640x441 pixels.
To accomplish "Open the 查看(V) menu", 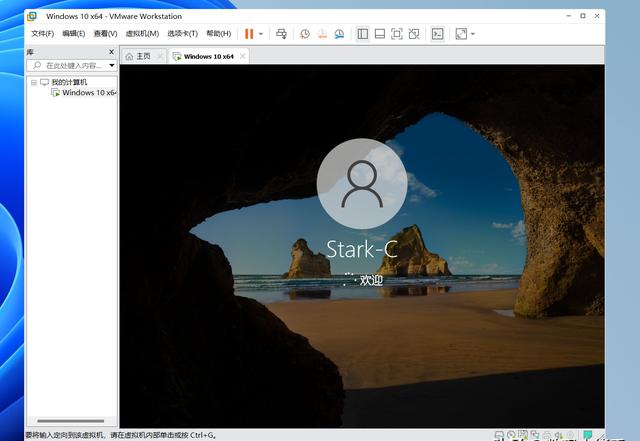I will (x=105, y=34).
